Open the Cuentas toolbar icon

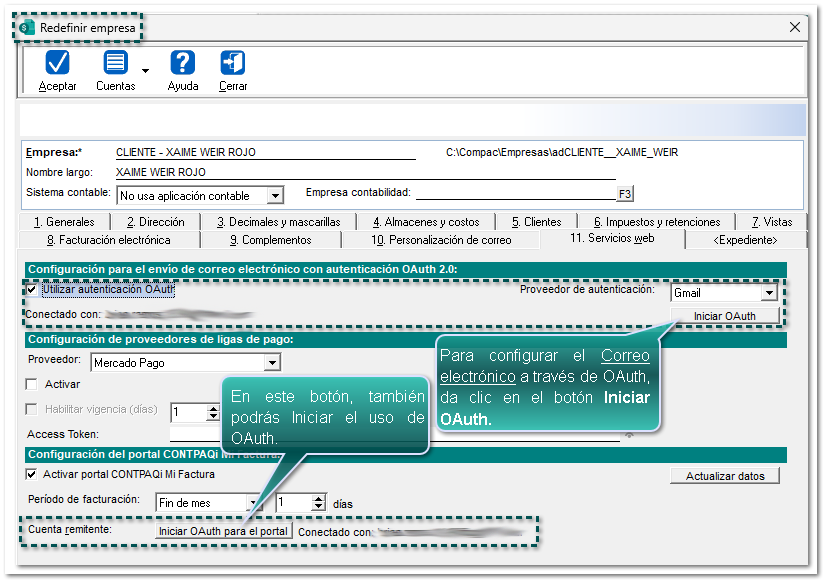pos(116,63)
